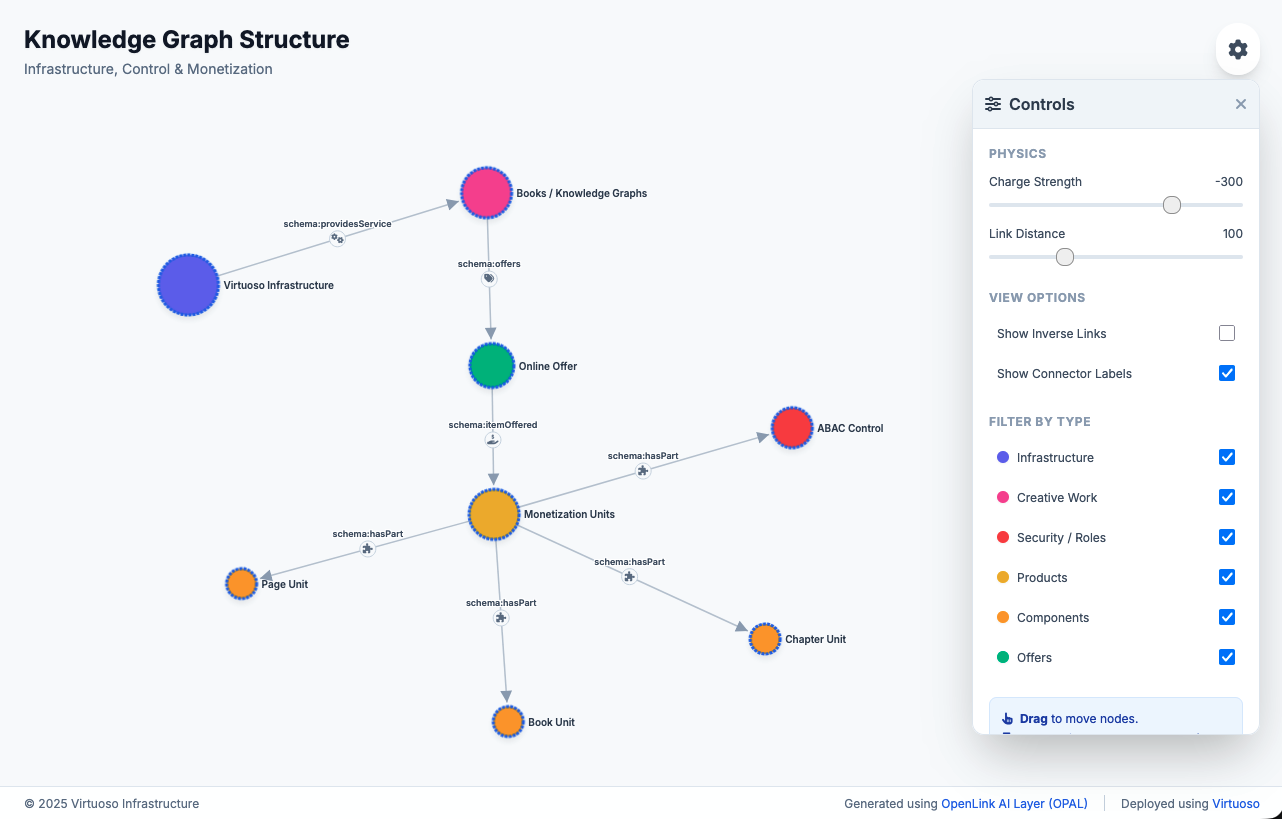Viewport: 1282px width, 819px height.
Task: Disable Show Connector Labels checkbox
Action: tap(1227, 373)
